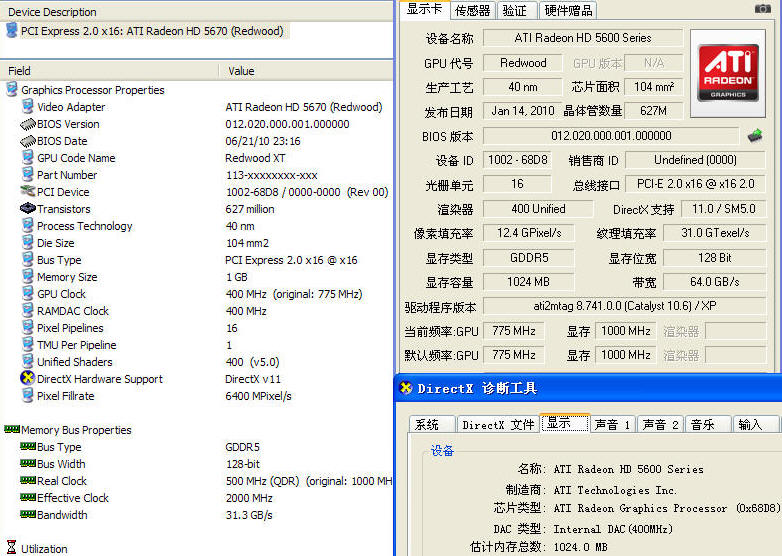Image resolution: width=782 pixels, height=556 pixels.
Task: Click the RAMDAC Clock row icon
Action: point(27,310)
